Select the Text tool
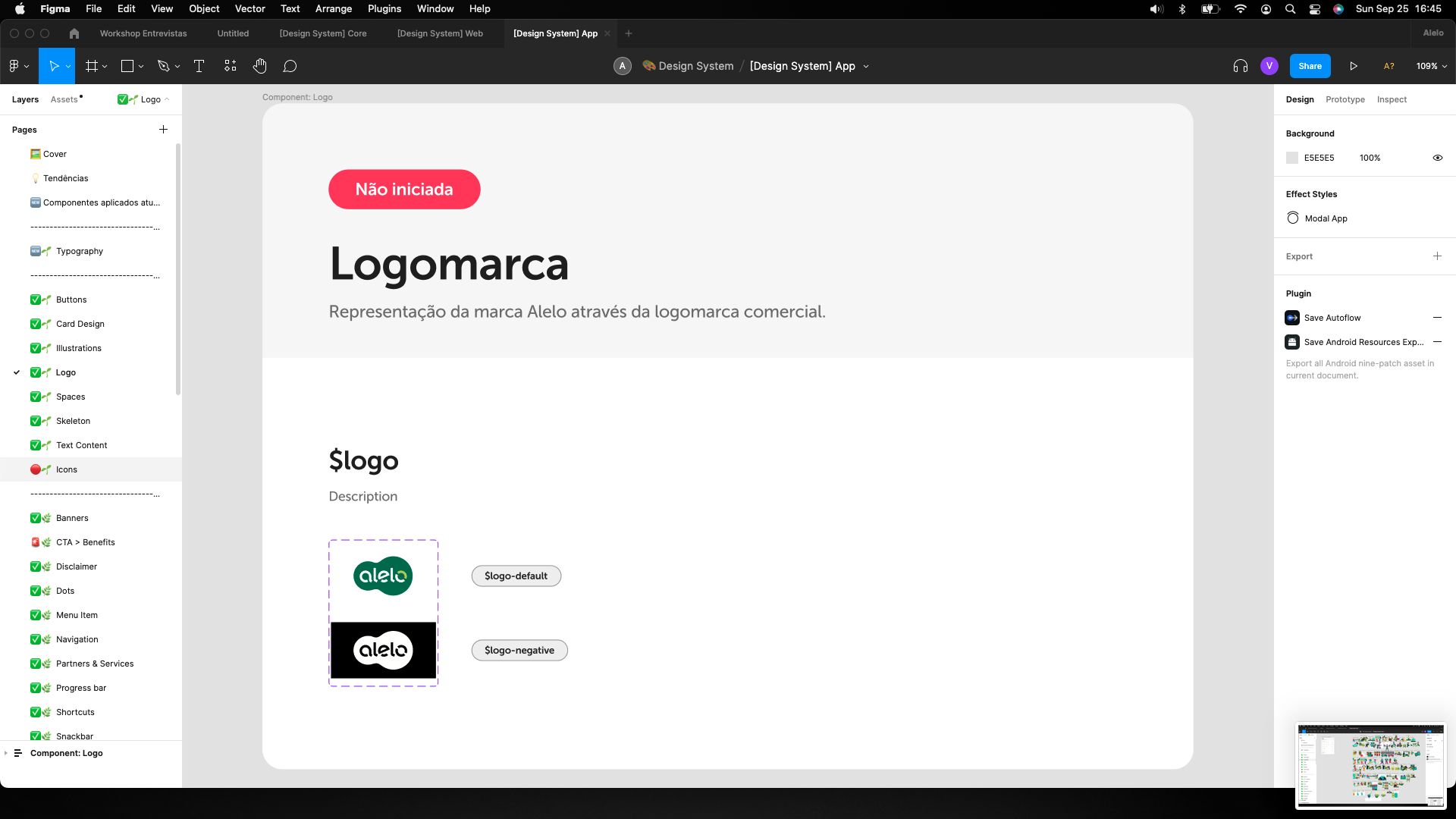Image resolution: width=1456 pixels, height=819 pixels. 199,66
